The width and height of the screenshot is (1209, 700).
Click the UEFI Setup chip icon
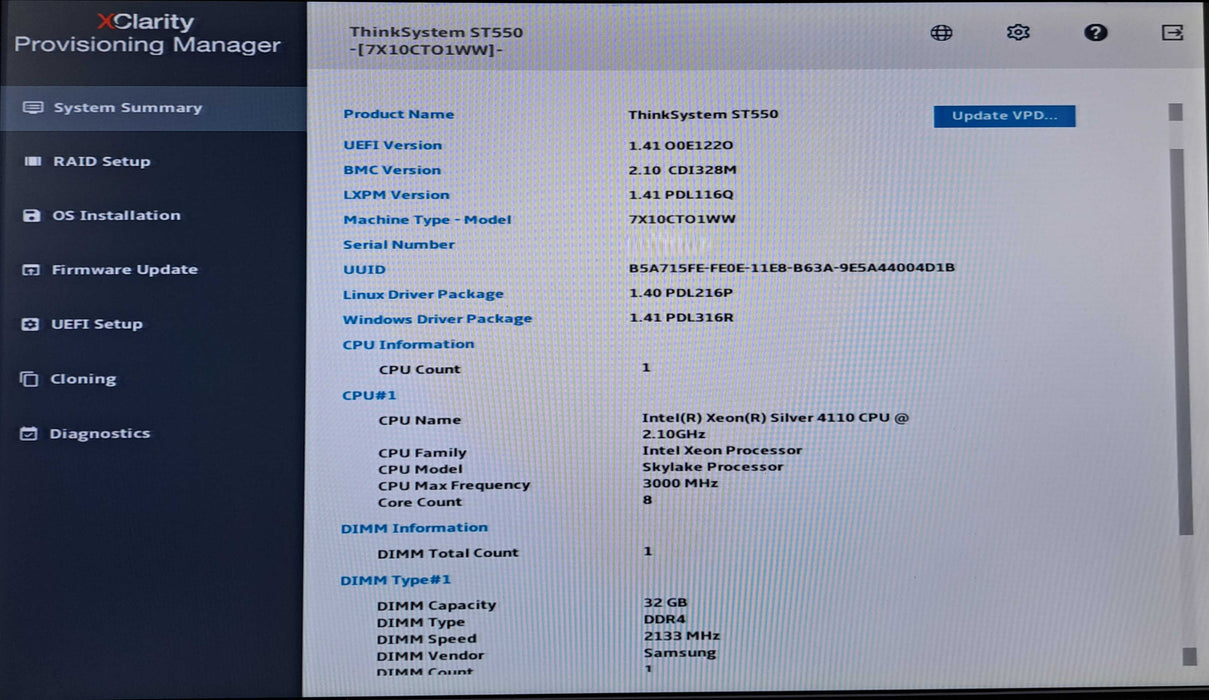pyautogui.click(x=31, y=324)
